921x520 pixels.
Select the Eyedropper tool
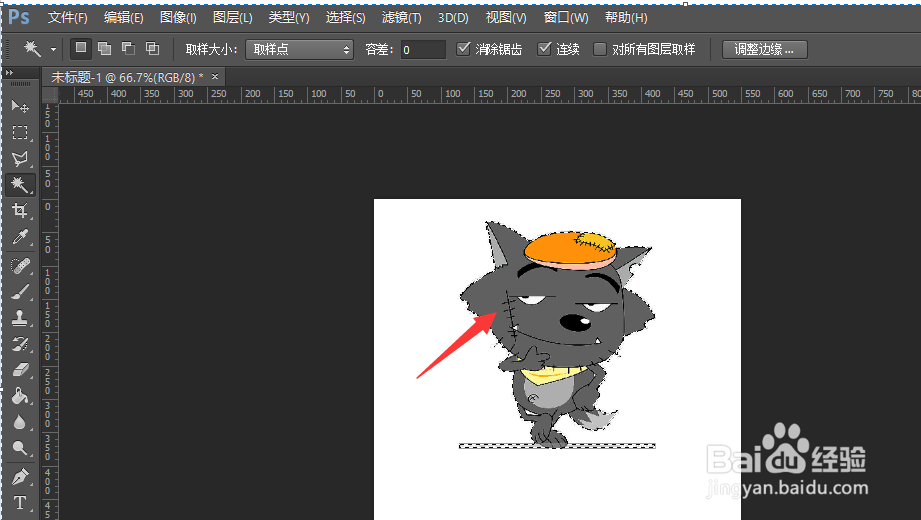(x=20, y=237)
